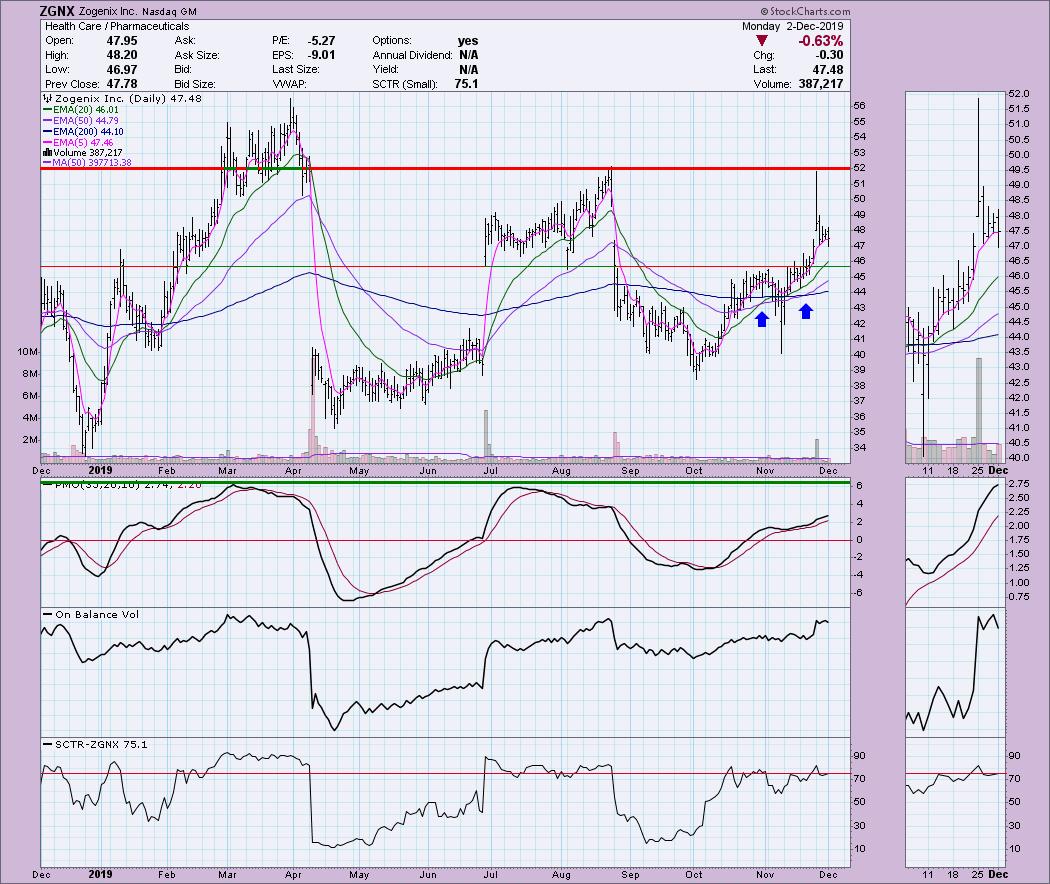This screenshot has height=884, width=1050.
Task: Click the EMA(50) 44.79 legend entry
Action: tap(80, 121)
